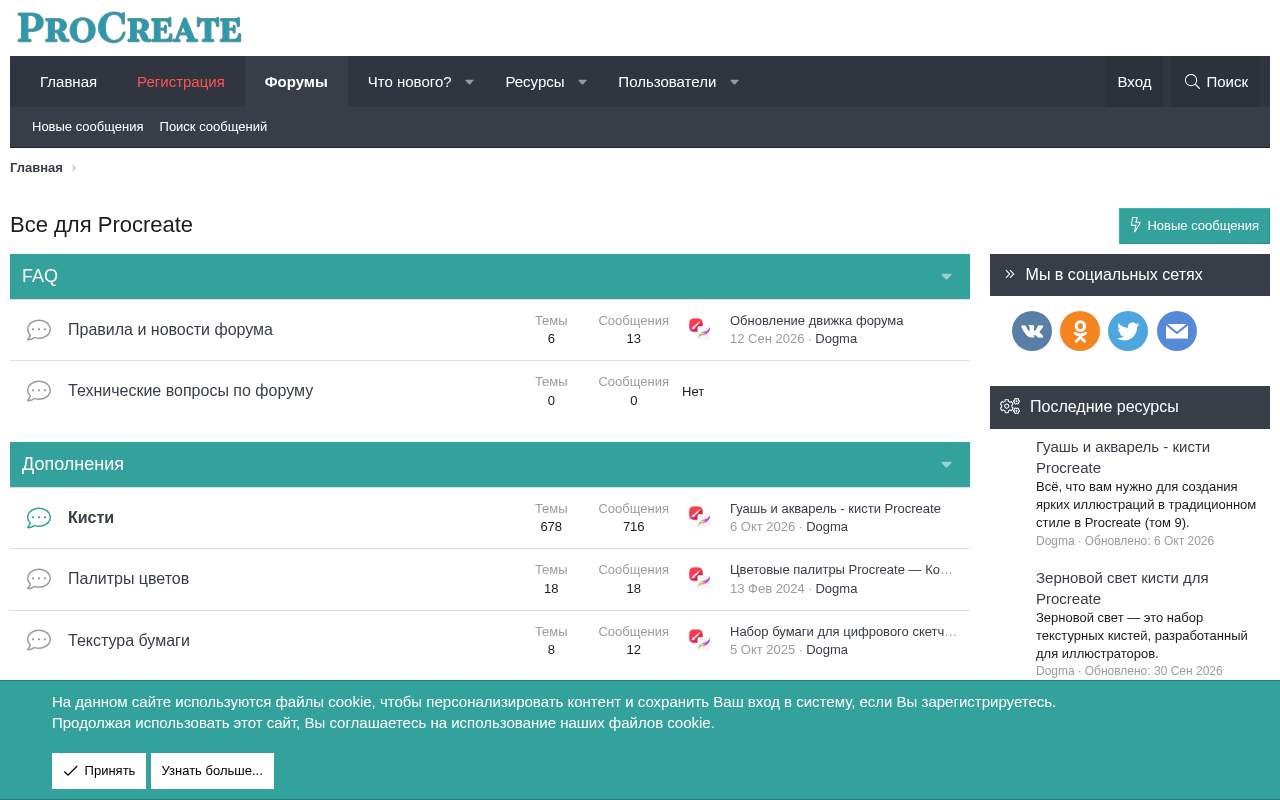Open the Палитры цветов forum
Viewport: 1280px width, 800px height.
click(128, 579)
